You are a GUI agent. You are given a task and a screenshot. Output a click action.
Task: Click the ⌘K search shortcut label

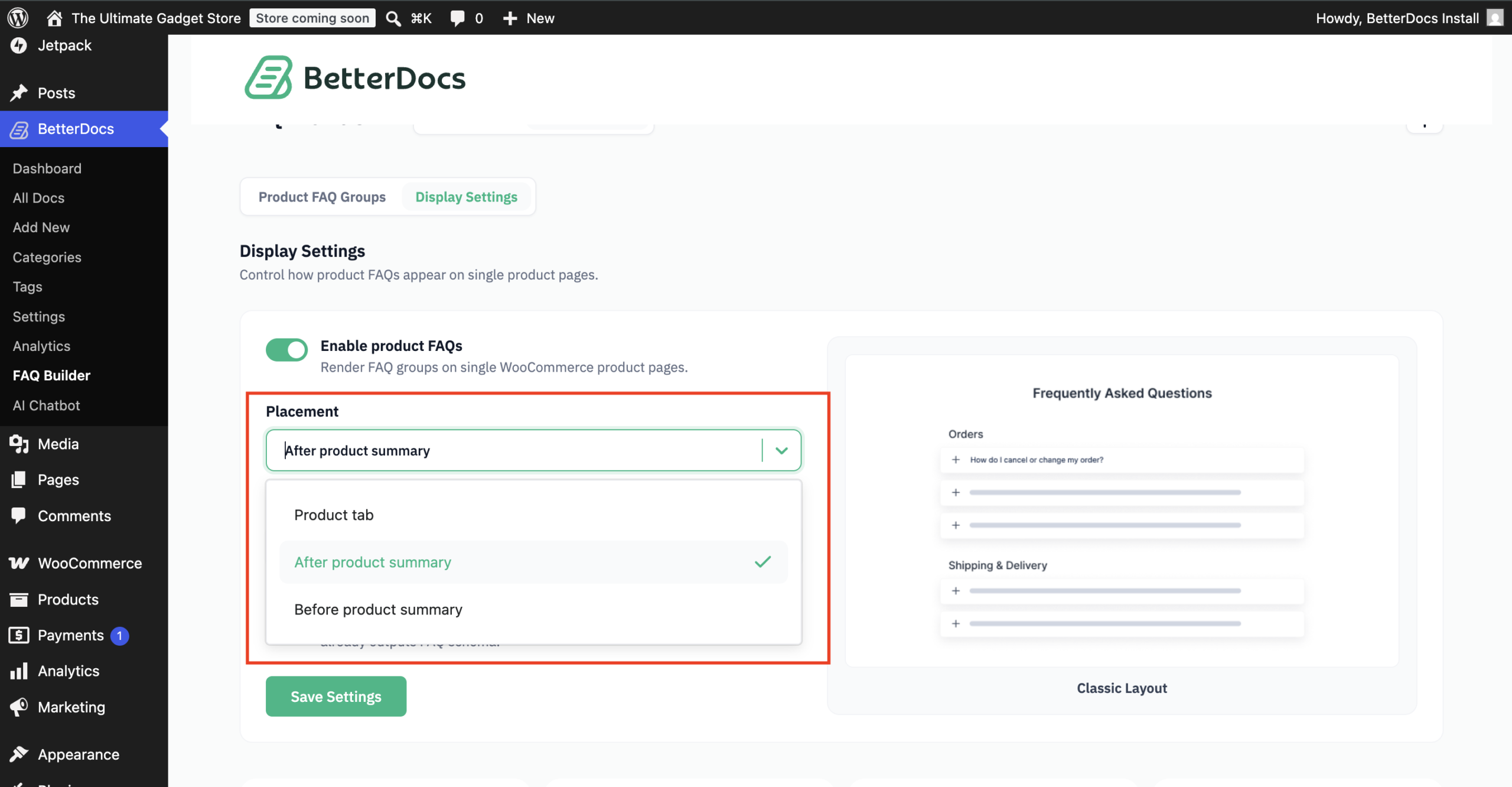[x=421, y=18]
